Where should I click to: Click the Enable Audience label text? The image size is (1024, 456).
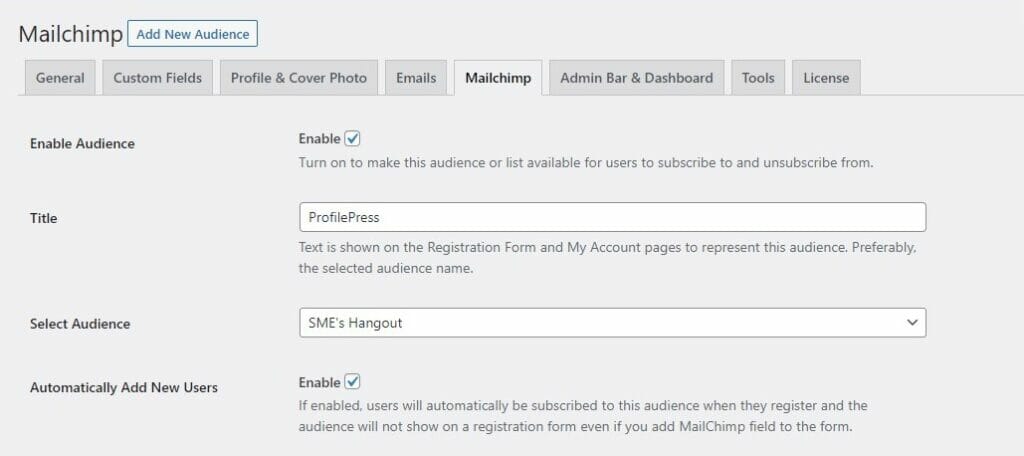pos(82,144)
